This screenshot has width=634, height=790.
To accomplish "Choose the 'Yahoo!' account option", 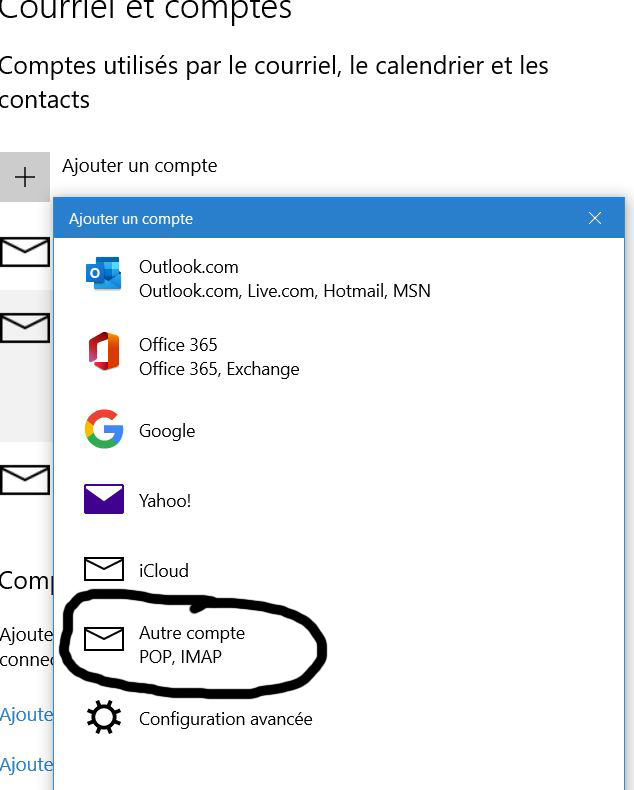I will [x=165, y=501].
